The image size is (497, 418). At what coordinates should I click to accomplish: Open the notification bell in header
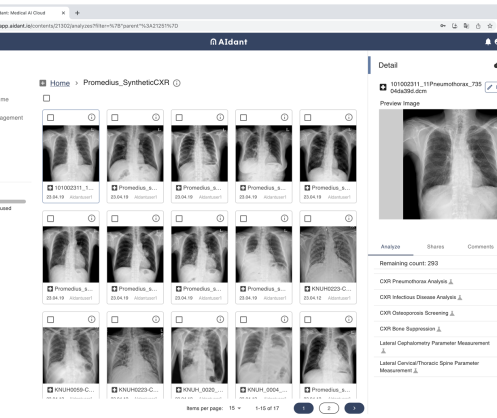pyautogui.click(x=488, y=42)
